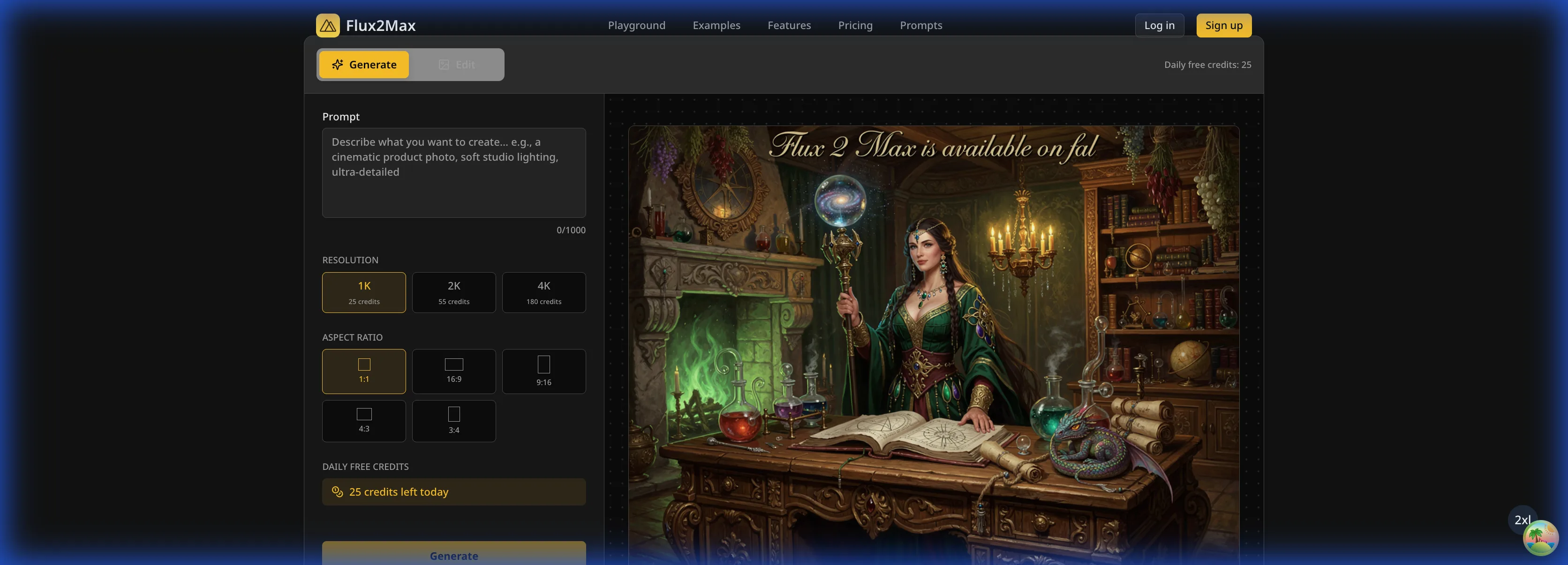Click the Flux2Max triangle logo icon

tap(327, 26)
